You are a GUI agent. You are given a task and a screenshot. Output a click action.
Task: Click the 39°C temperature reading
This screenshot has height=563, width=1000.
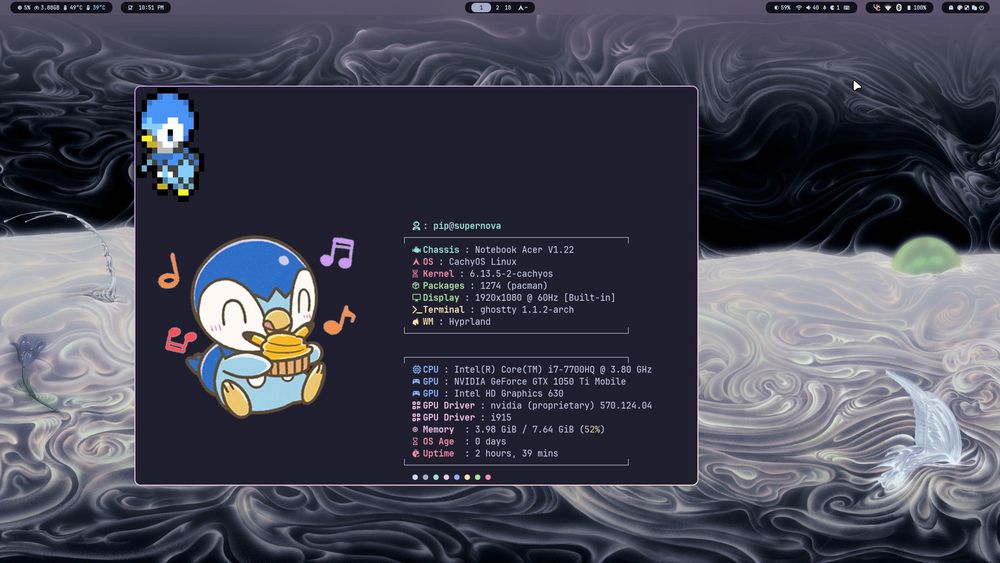96,8
